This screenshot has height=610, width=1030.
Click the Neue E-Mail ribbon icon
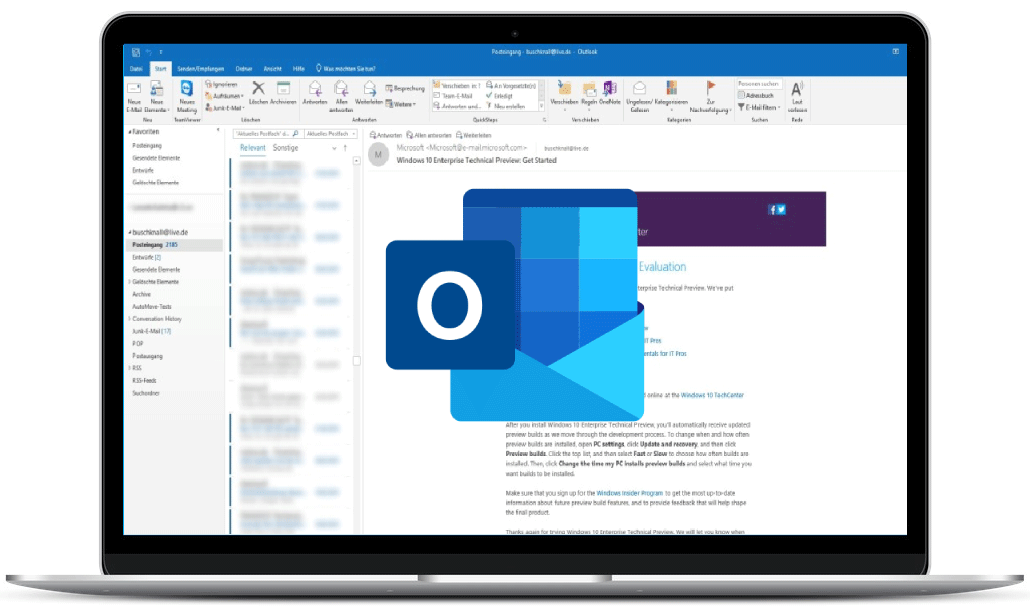coord(134,89)
